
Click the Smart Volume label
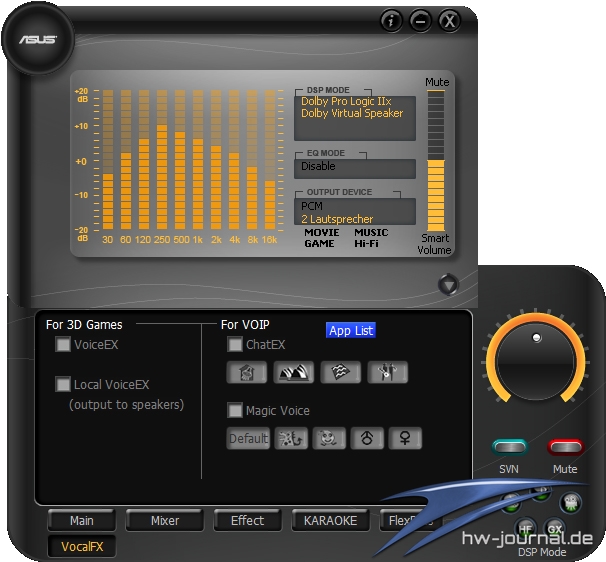pyautogui.click(x=434, y=244)
